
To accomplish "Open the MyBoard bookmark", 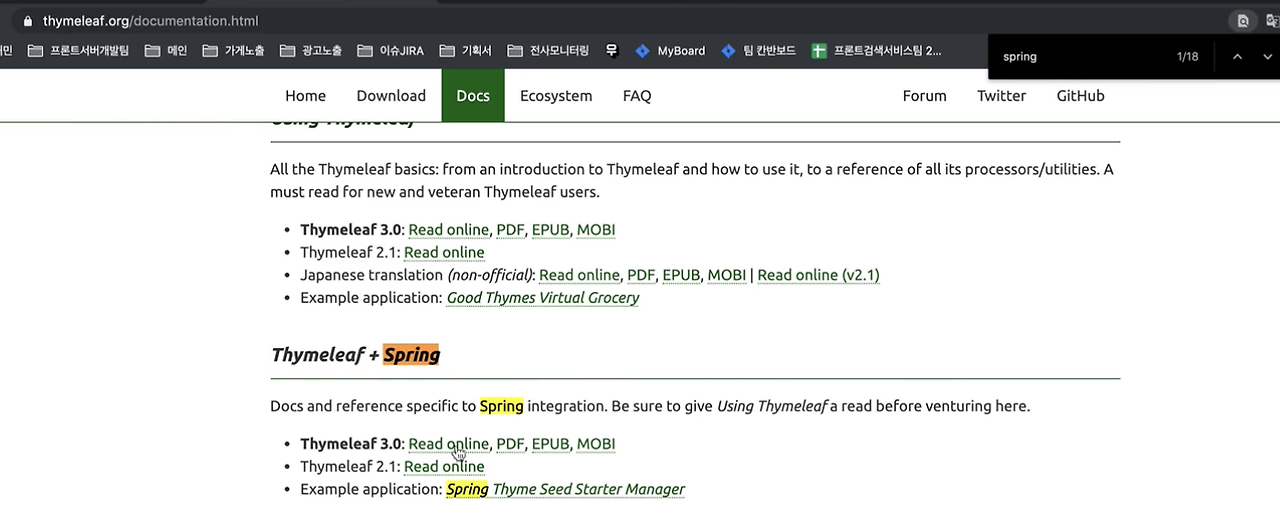I will 670,51.
